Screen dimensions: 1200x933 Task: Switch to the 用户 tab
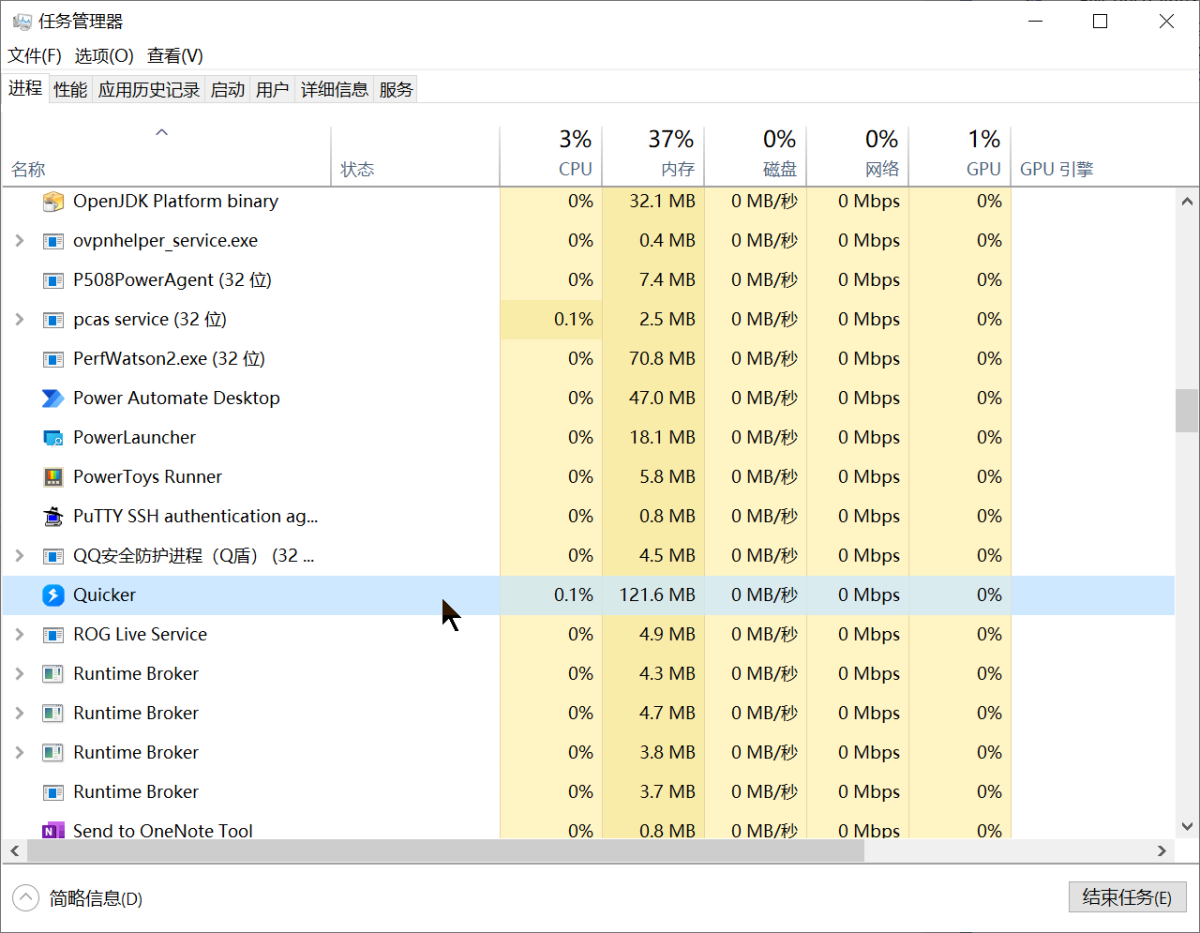coord(273,90)
